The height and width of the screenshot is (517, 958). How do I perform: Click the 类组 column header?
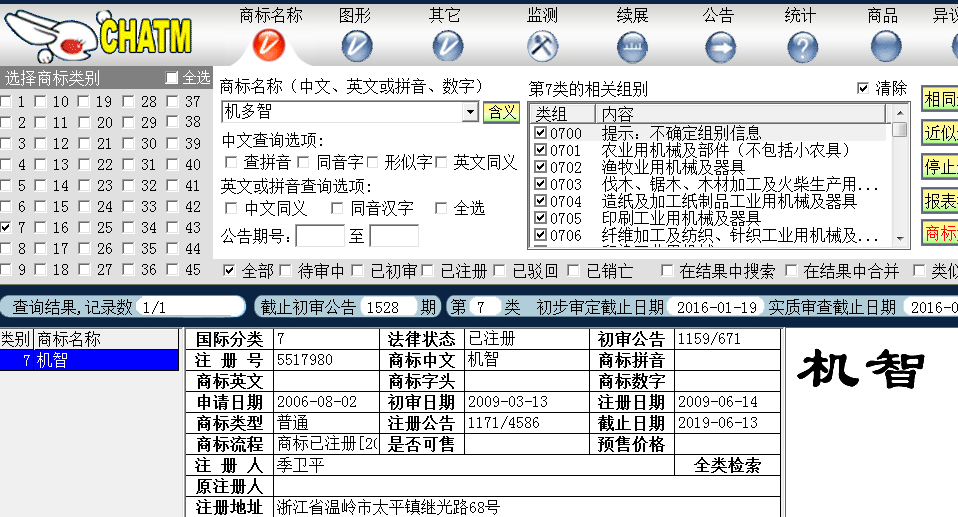(563, 114)
